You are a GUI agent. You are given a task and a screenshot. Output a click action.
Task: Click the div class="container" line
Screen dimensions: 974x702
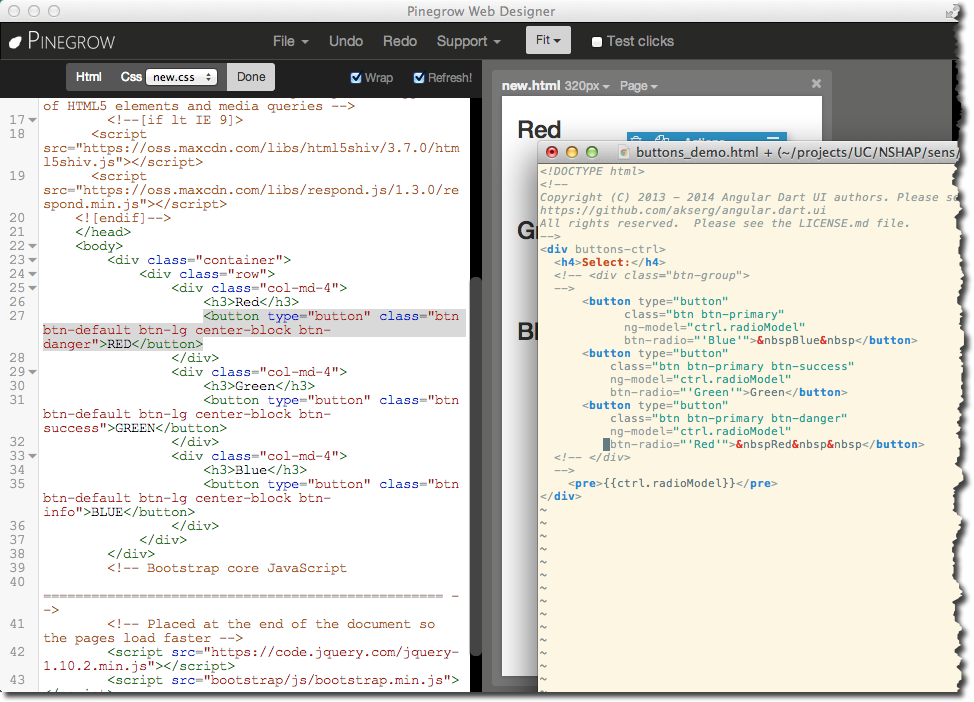point(199,260)
